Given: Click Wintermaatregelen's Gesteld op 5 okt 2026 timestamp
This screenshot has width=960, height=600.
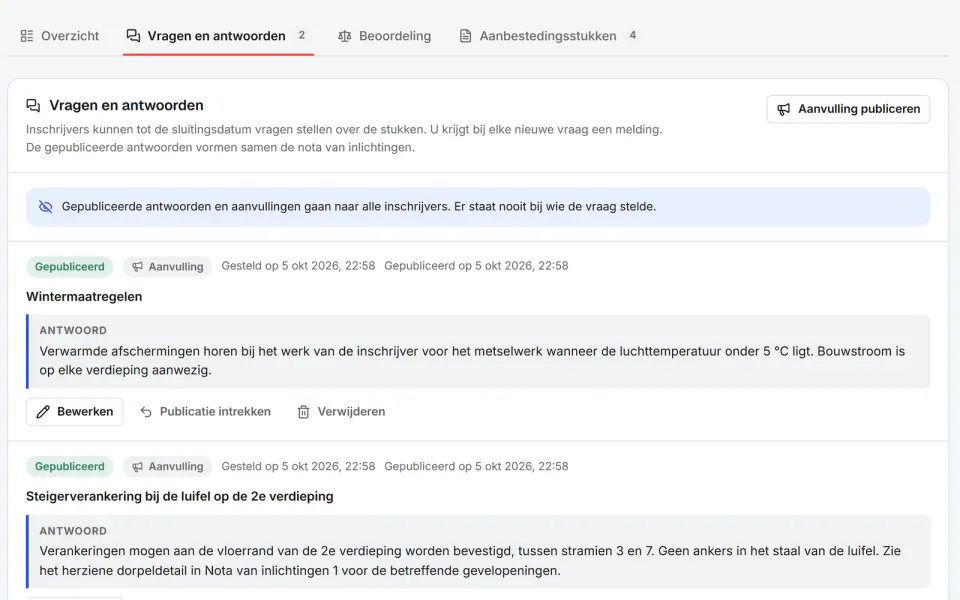Looking at the screenshot, I should point(298,266).
